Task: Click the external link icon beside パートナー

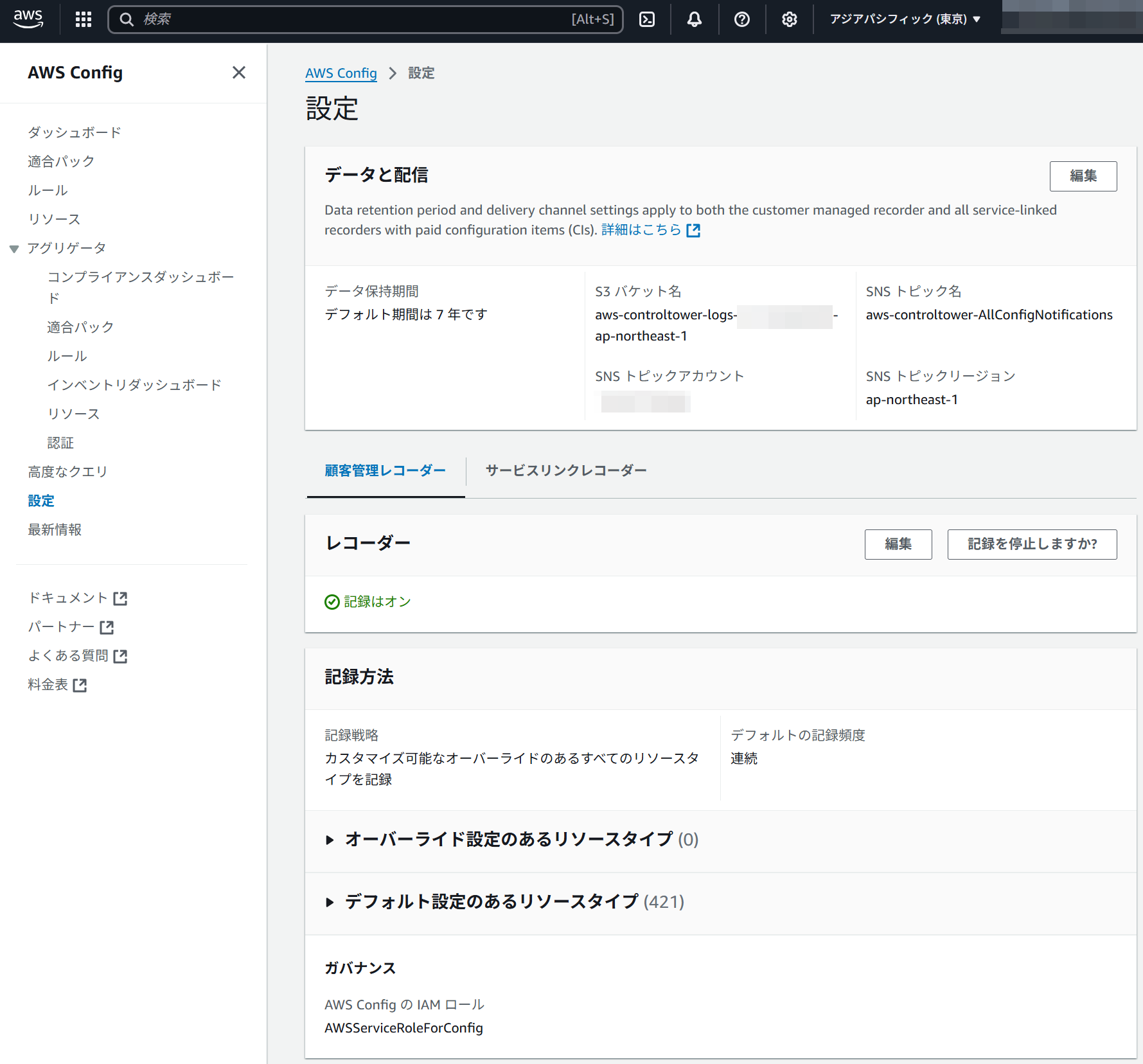Action: (x=107, y=628)
